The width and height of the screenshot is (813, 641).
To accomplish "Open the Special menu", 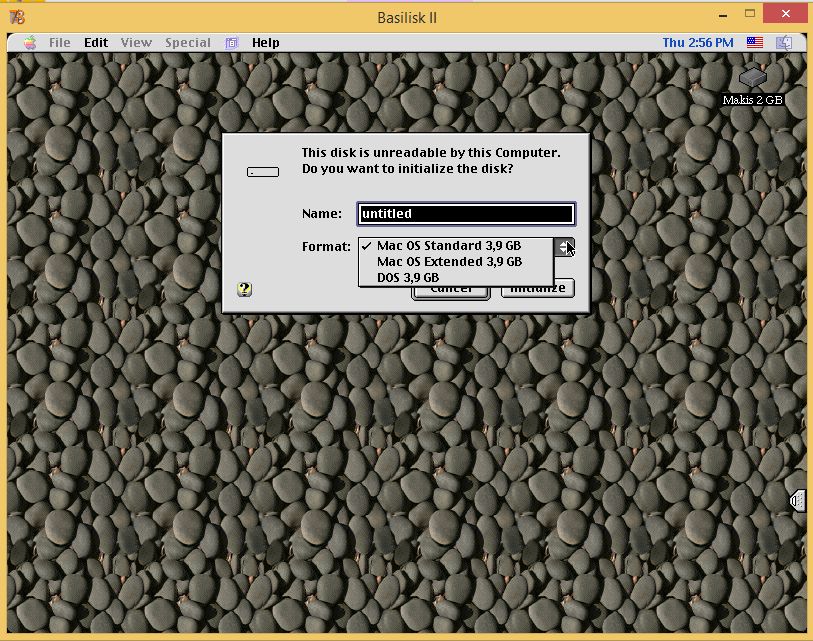I will [x=188, y=43].
